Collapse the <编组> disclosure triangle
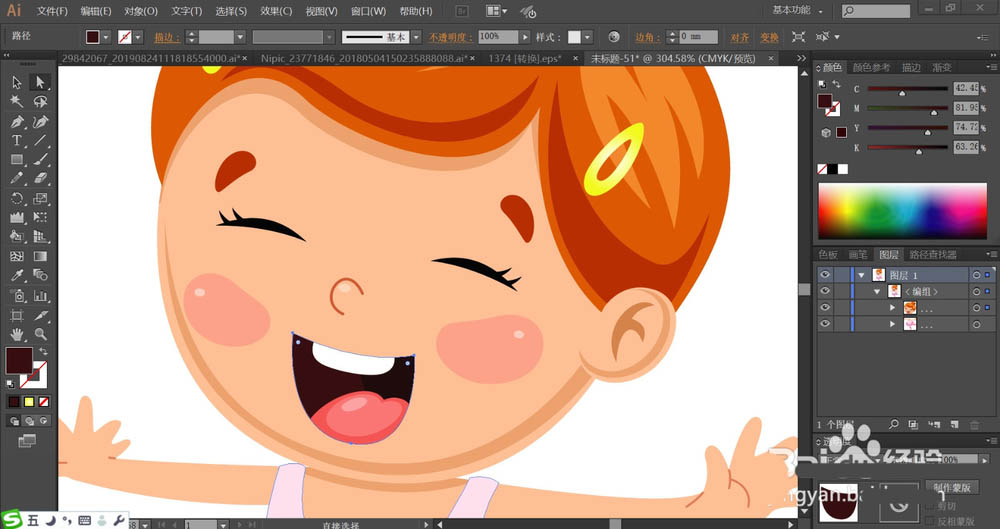 [879, 292]
